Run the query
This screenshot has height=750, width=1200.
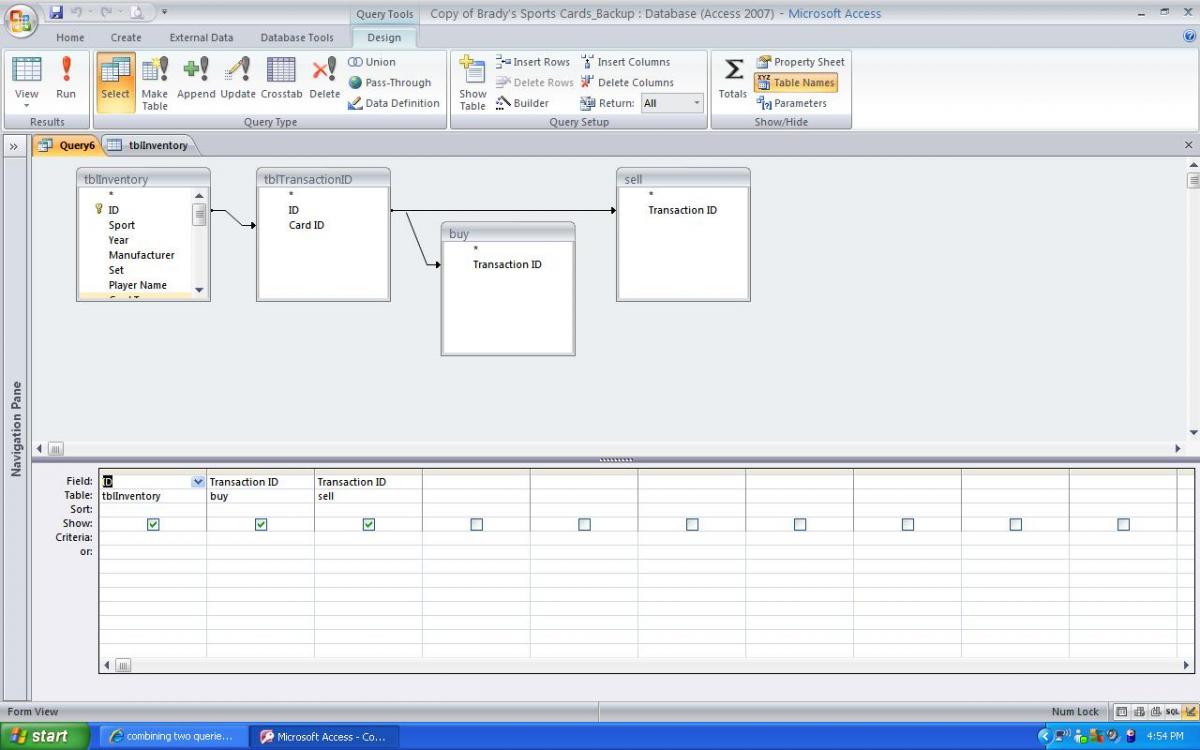tap(66, 80)
